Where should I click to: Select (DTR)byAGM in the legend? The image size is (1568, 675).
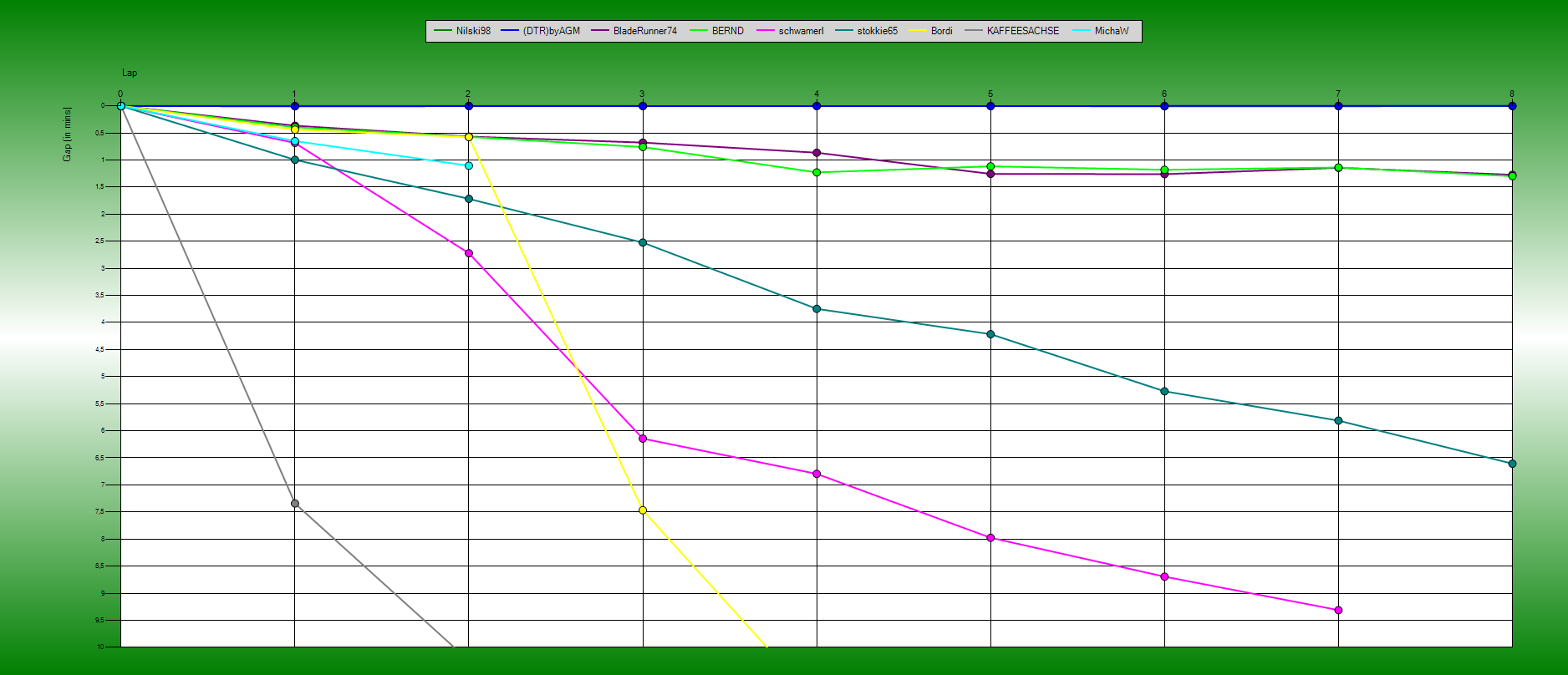(x=551, y=31)
